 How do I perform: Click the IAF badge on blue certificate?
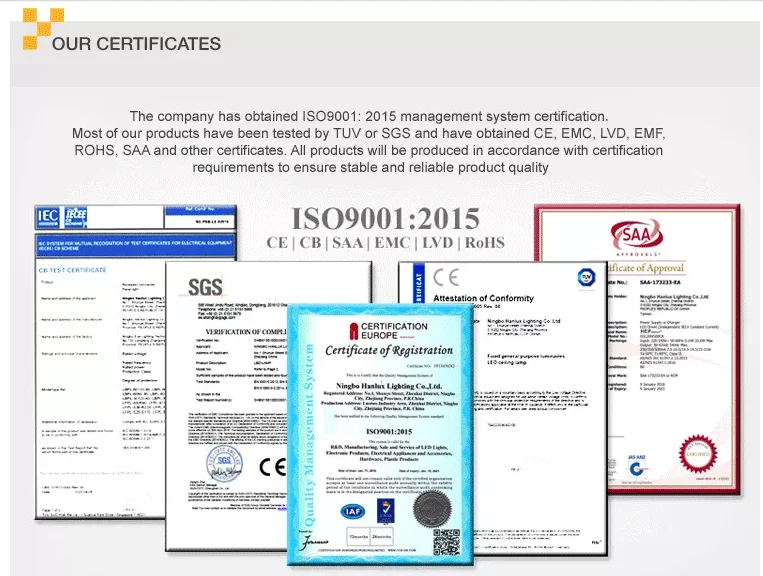tap(353, 511)
